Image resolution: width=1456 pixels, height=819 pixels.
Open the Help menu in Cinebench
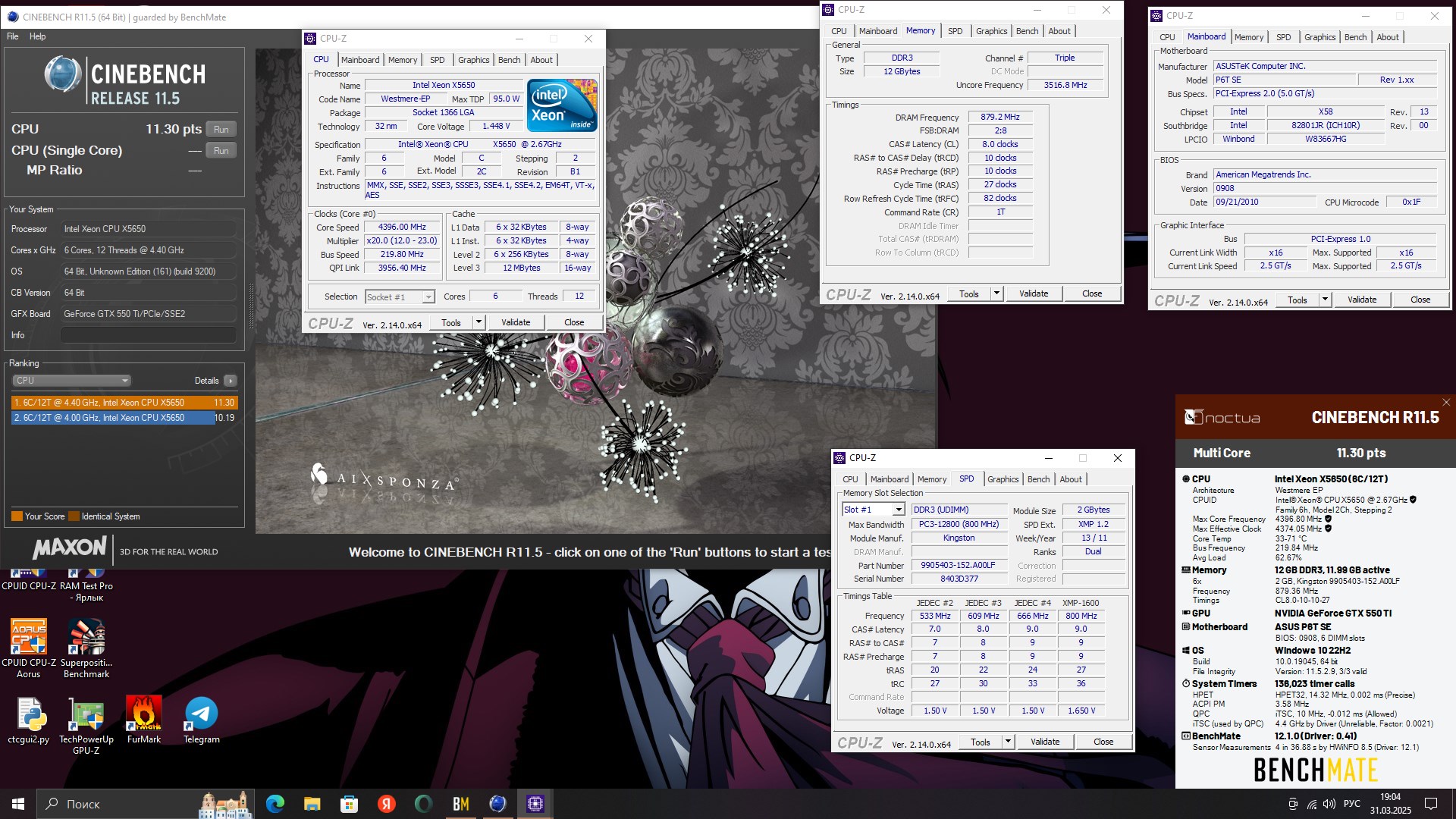[x=37, y=36]
